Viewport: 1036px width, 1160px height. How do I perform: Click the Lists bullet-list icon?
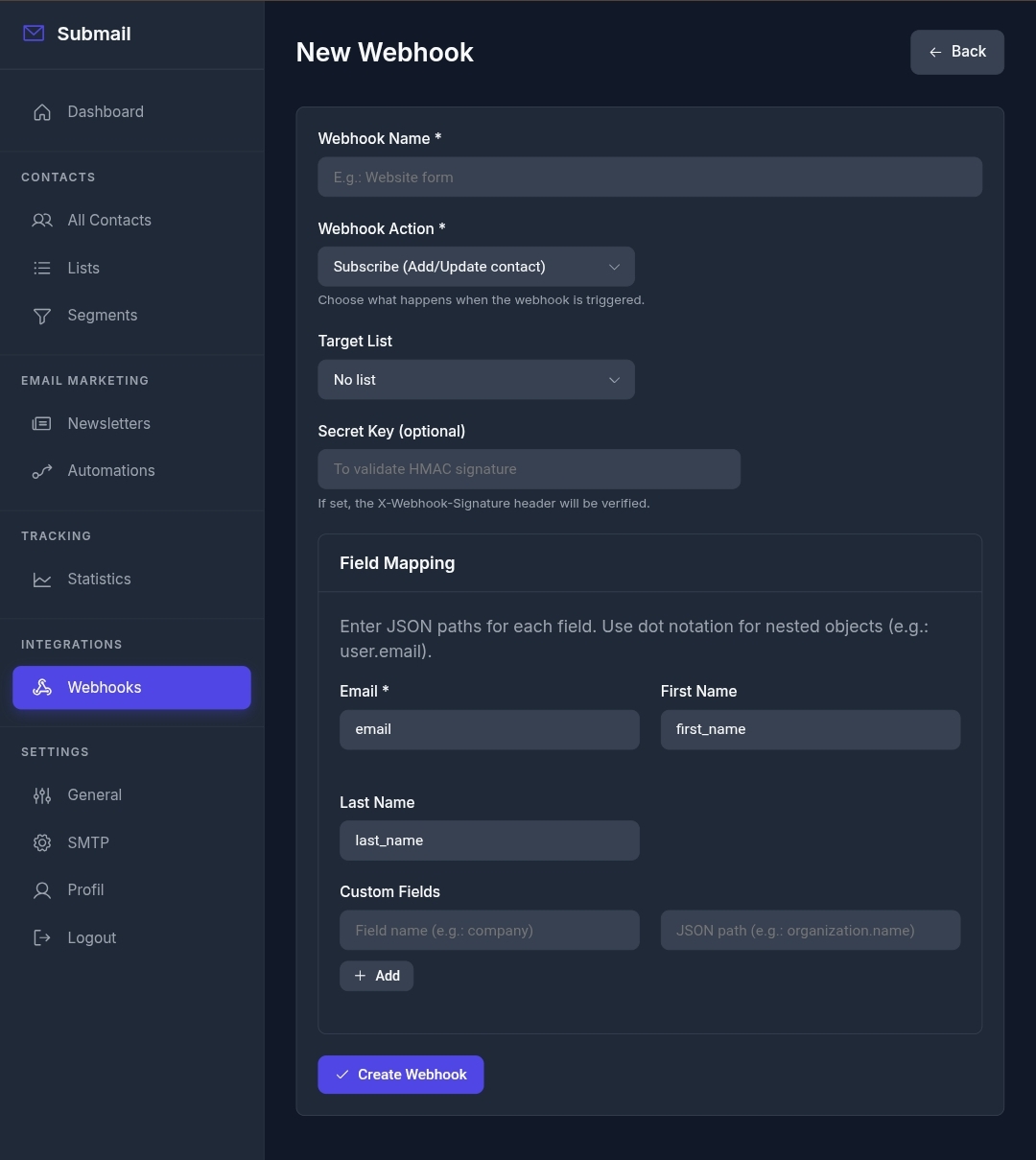coord(42,269)
